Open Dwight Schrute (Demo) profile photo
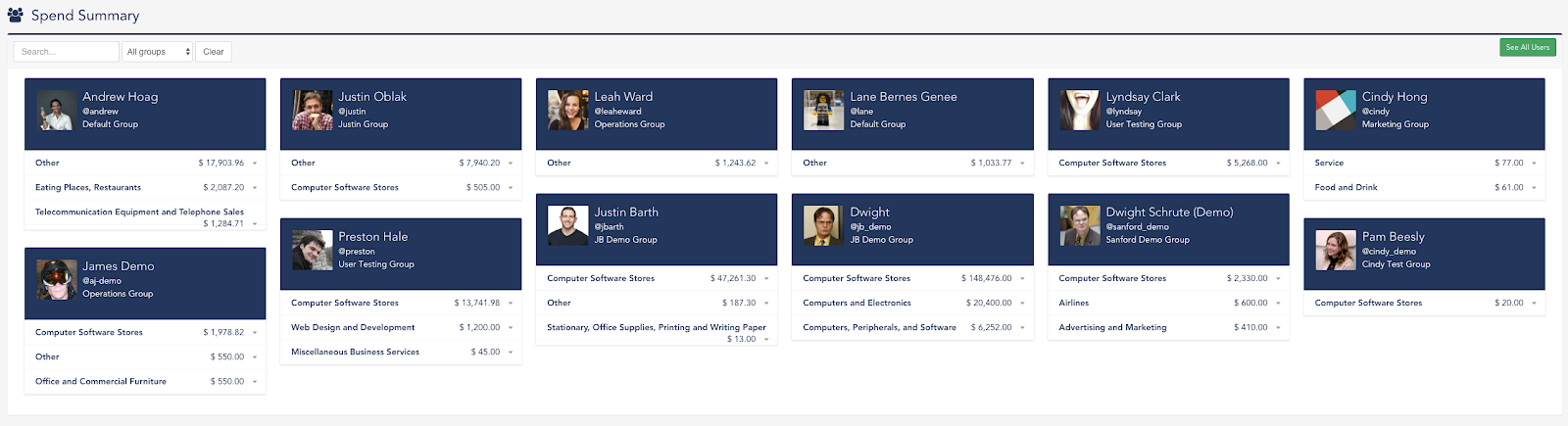Image resolution: width=1568 pixels, height=426 pixels. click(1080, 226)
